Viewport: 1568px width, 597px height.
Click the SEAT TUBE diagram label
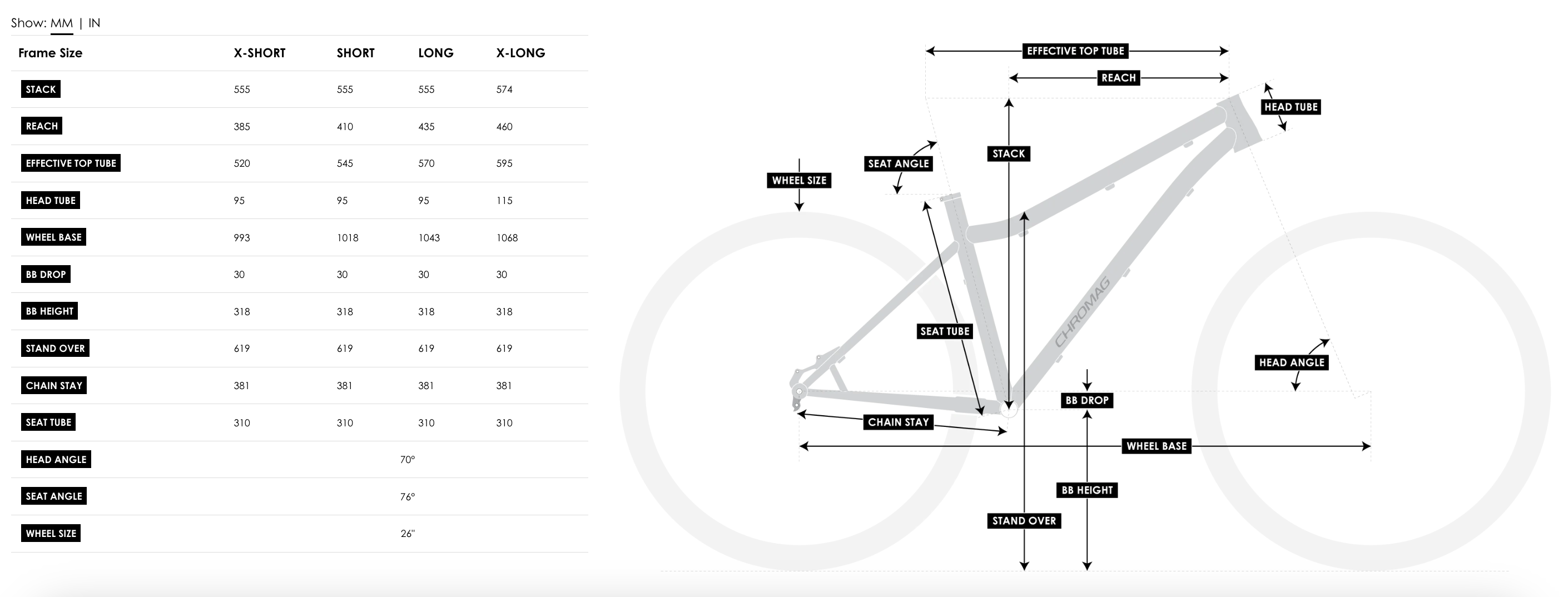pyautogui.click(x=945, y=331)
